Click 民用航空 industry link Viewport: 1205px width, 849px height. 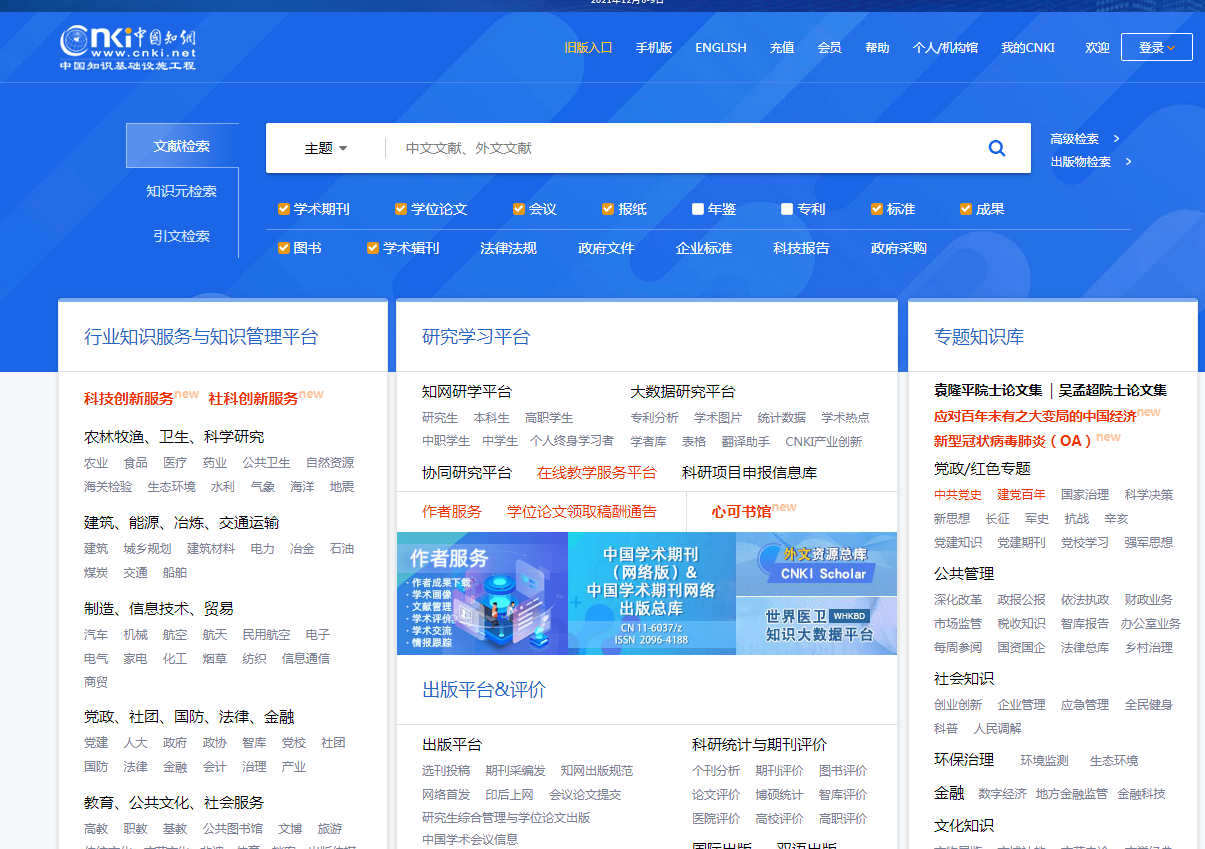click(x=266, y=634)
